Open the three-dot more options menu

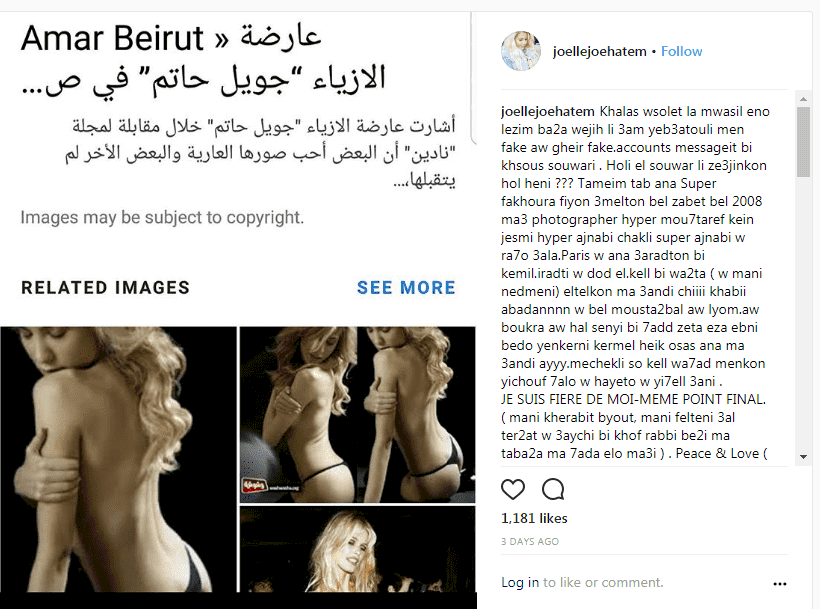(x=780, y=584)
